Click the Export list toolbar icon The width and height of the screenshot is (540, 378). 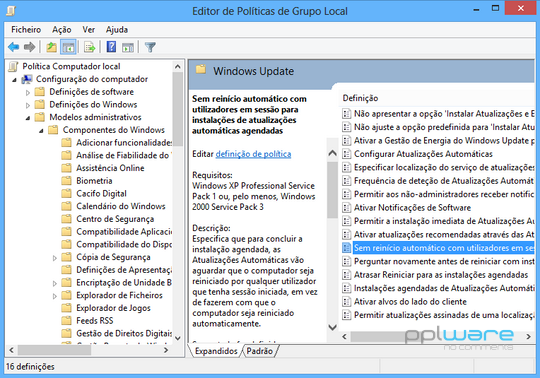90,47
